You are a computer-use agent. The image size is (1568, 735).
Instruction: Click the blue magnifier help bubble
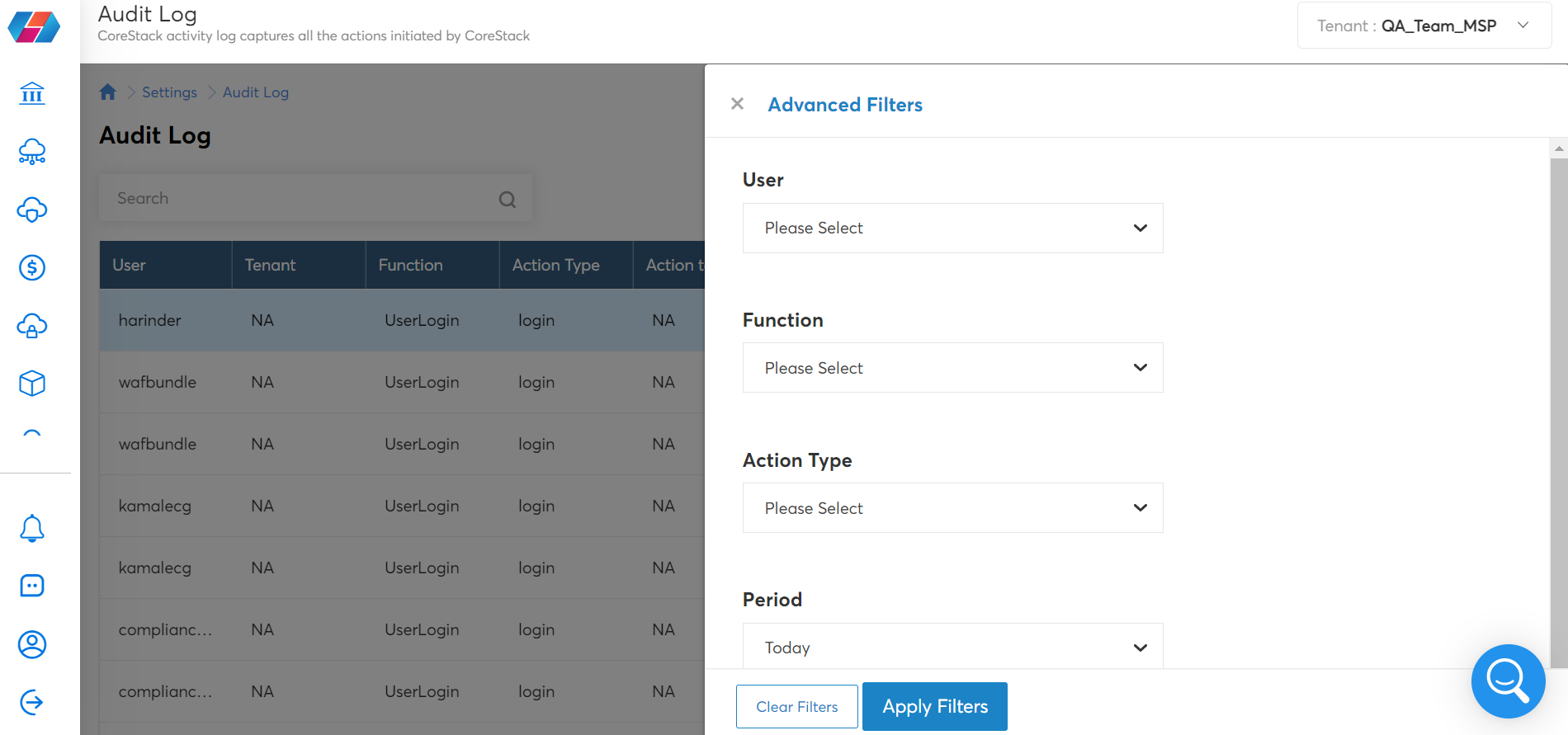tap(1508, 681)
